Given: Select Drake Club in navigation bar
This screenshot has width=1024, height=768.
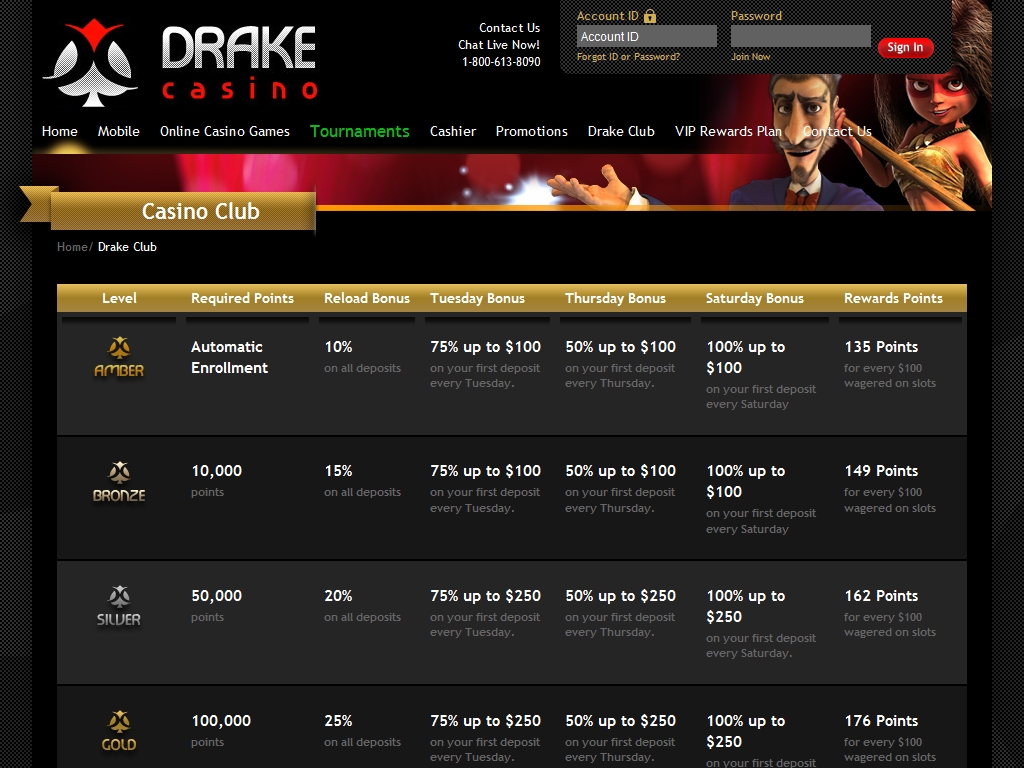Looking at the screenshot, I should pos(621,131).
